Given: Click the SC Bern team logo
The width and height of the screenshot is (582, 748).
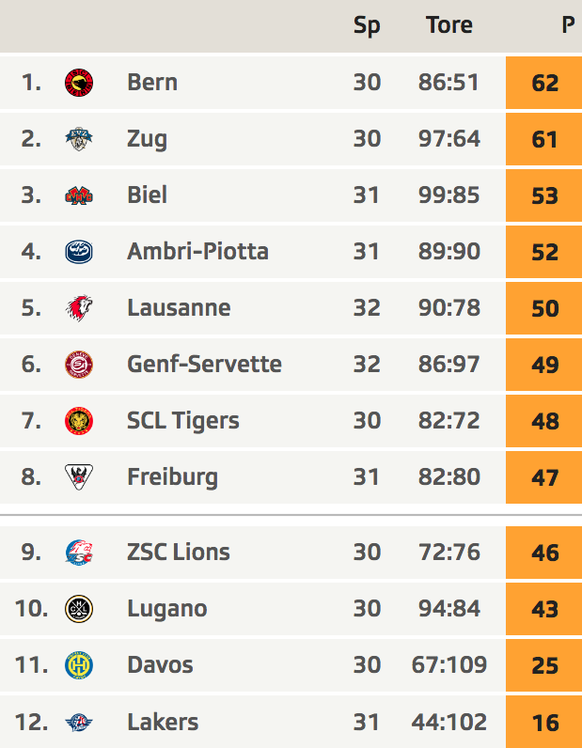Looking at the screenshot, I should coord(79,83).
